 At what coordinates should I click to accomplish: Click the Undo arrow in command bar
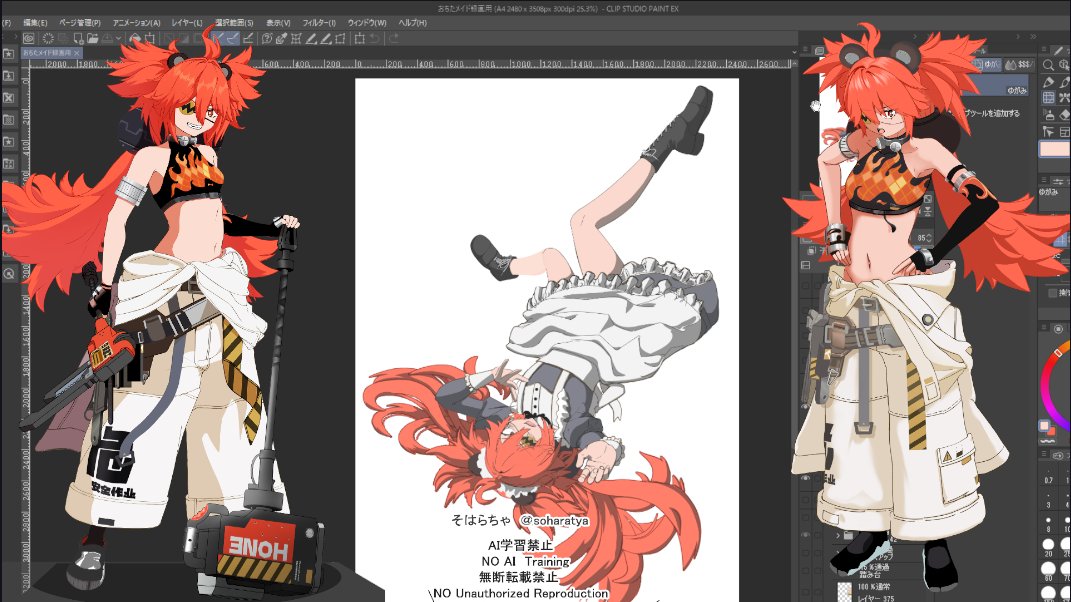tap(374, 38)
